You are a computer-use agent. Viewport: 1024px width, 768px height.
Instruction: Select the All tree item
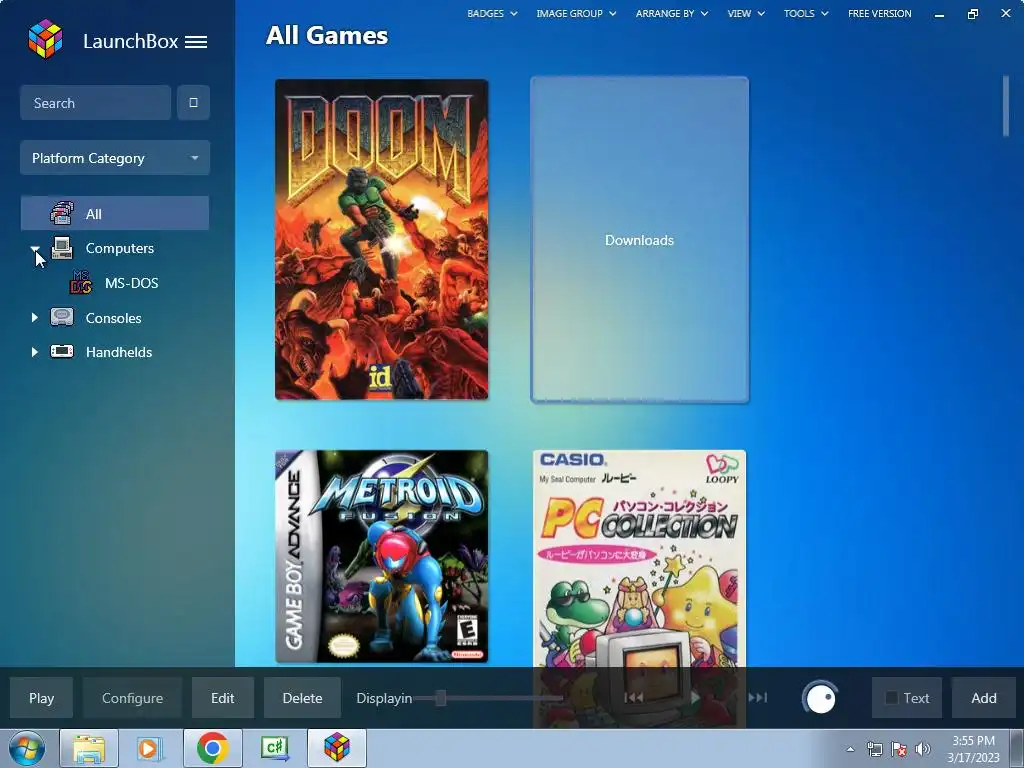click(115, 214)
